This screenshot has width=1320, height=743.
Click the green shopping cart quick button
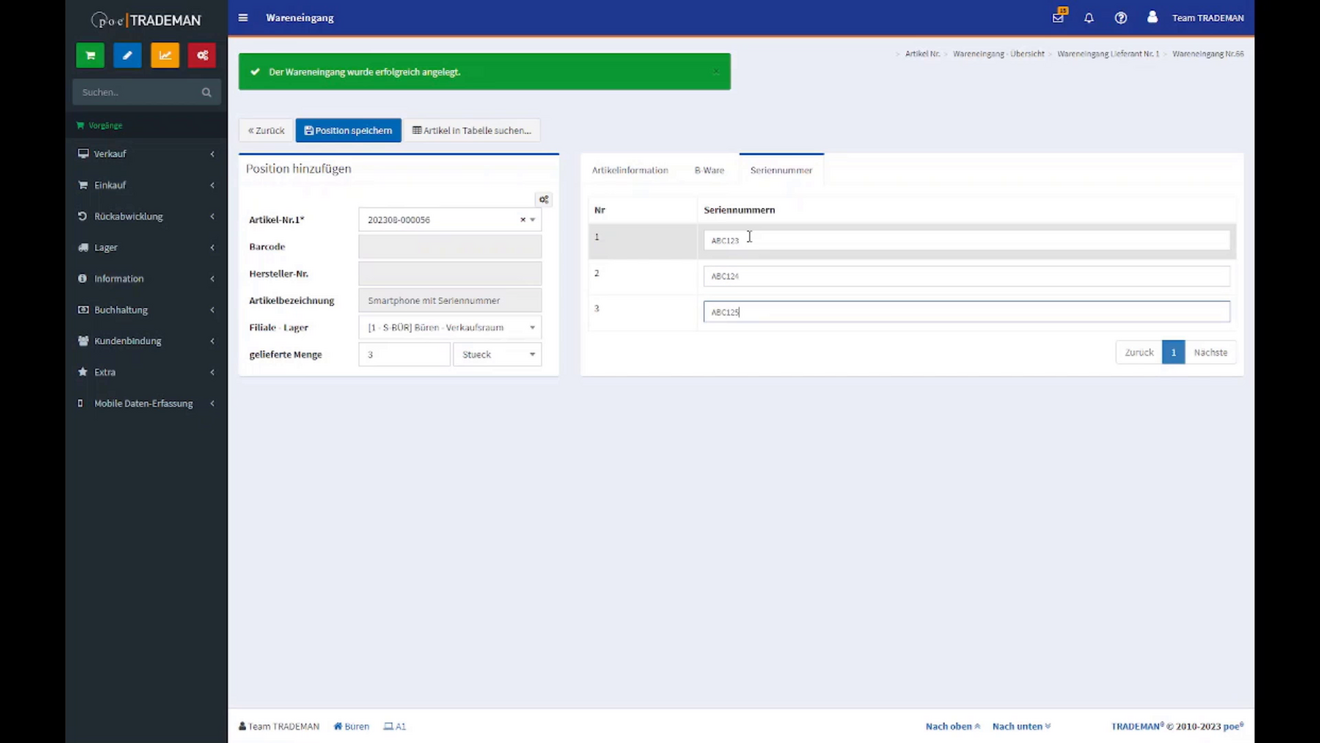pos(90,55)
